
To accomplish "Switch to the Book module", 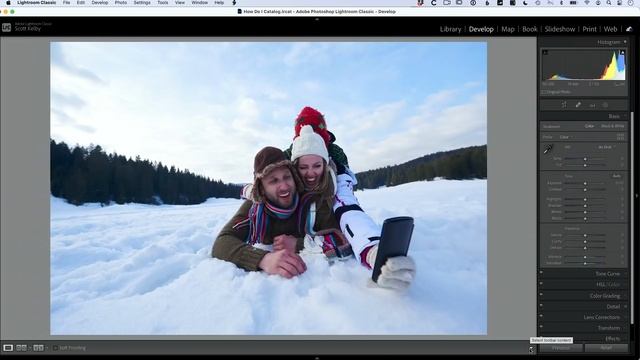I will point(529,29).
